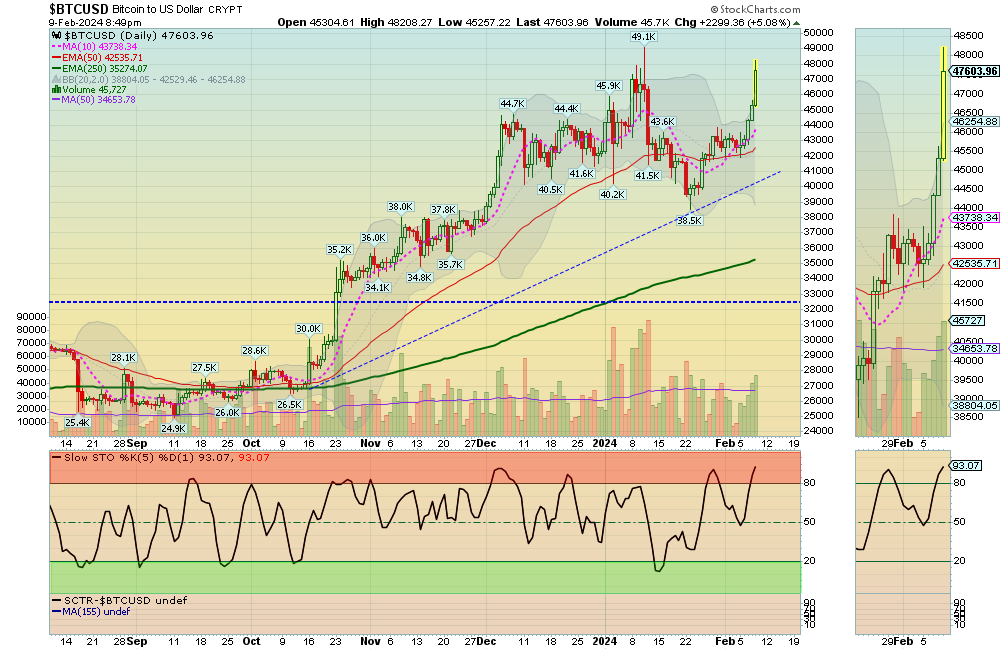Click the CRYPT exchange label

point(225,10)
